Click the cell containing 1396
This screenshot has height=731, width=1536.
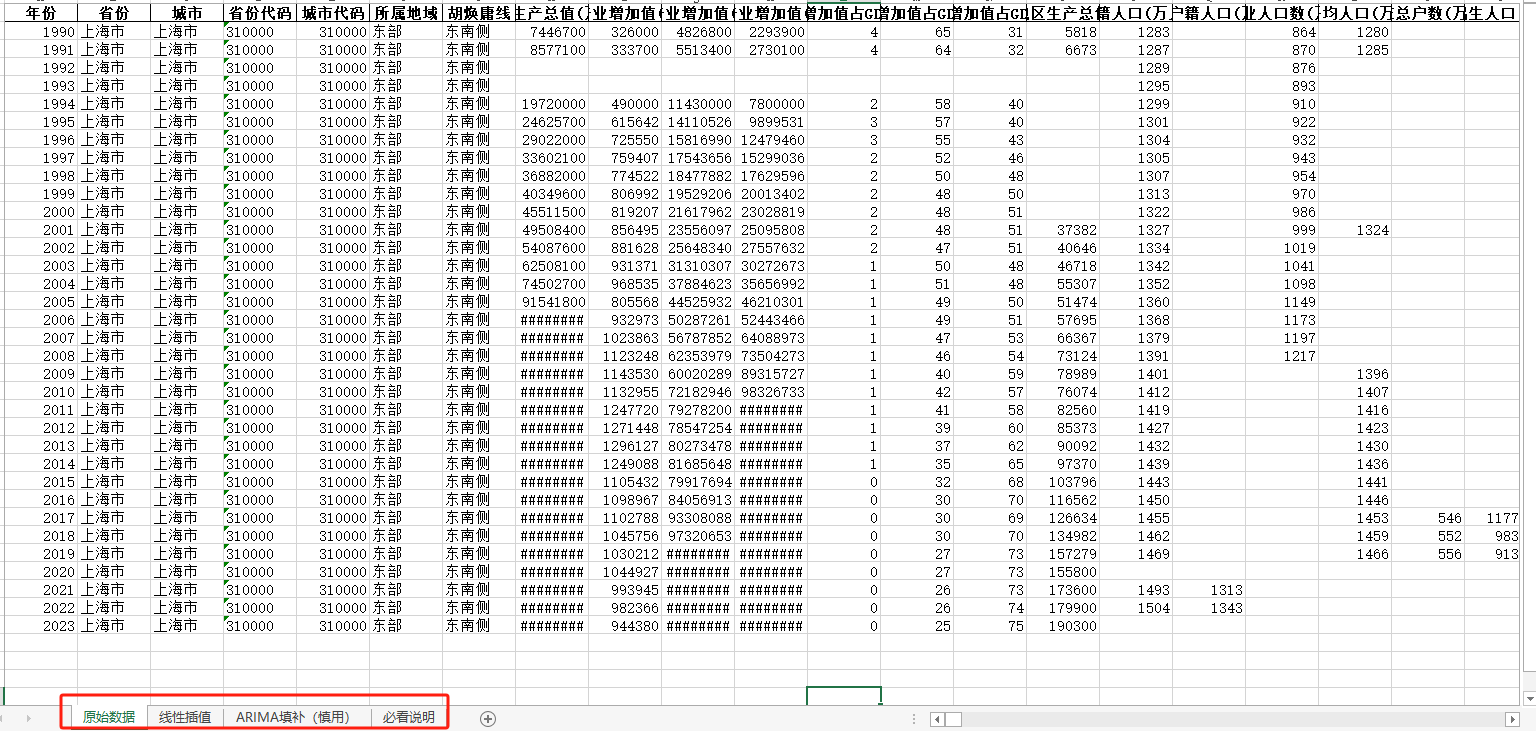[x=1355, y=374]
